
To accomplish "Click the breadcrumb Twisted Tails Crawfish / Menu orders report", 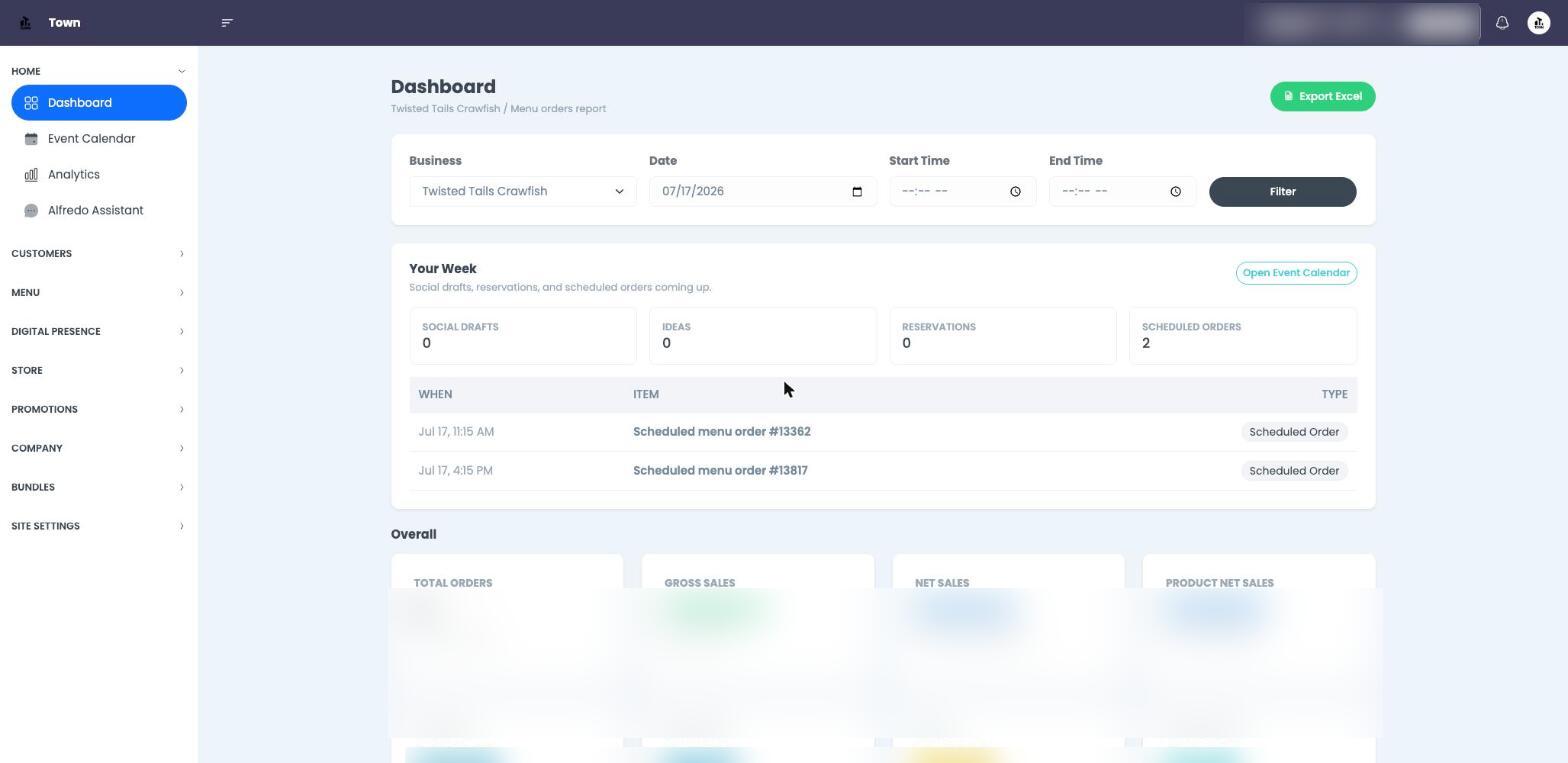I will click(x=498, y=109).
